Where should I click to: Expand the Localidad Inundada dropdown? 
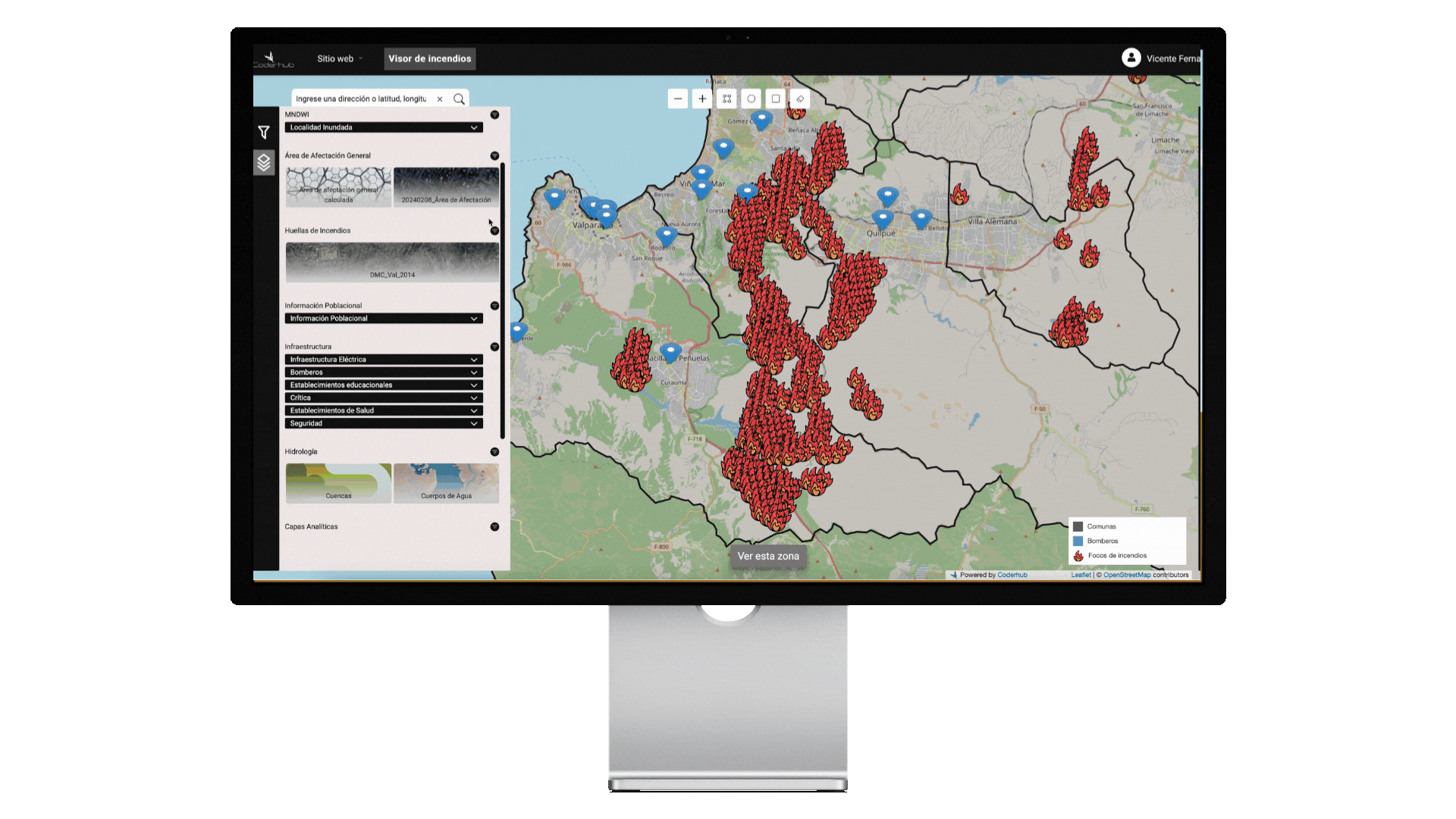[x=384, y=127]
